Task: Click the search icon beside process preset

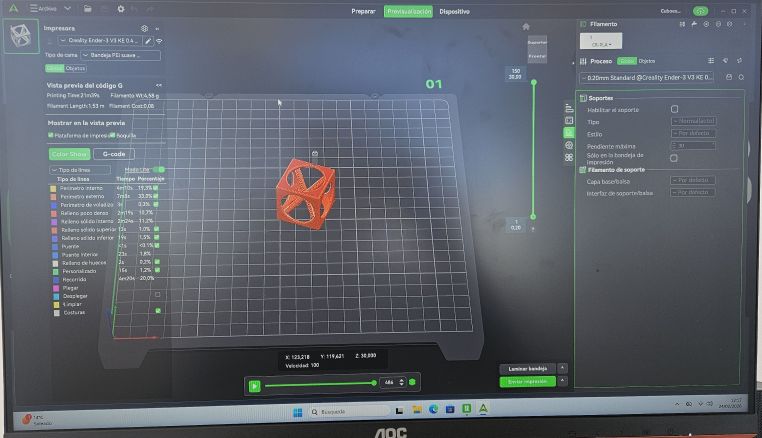Action: point(741,77)
